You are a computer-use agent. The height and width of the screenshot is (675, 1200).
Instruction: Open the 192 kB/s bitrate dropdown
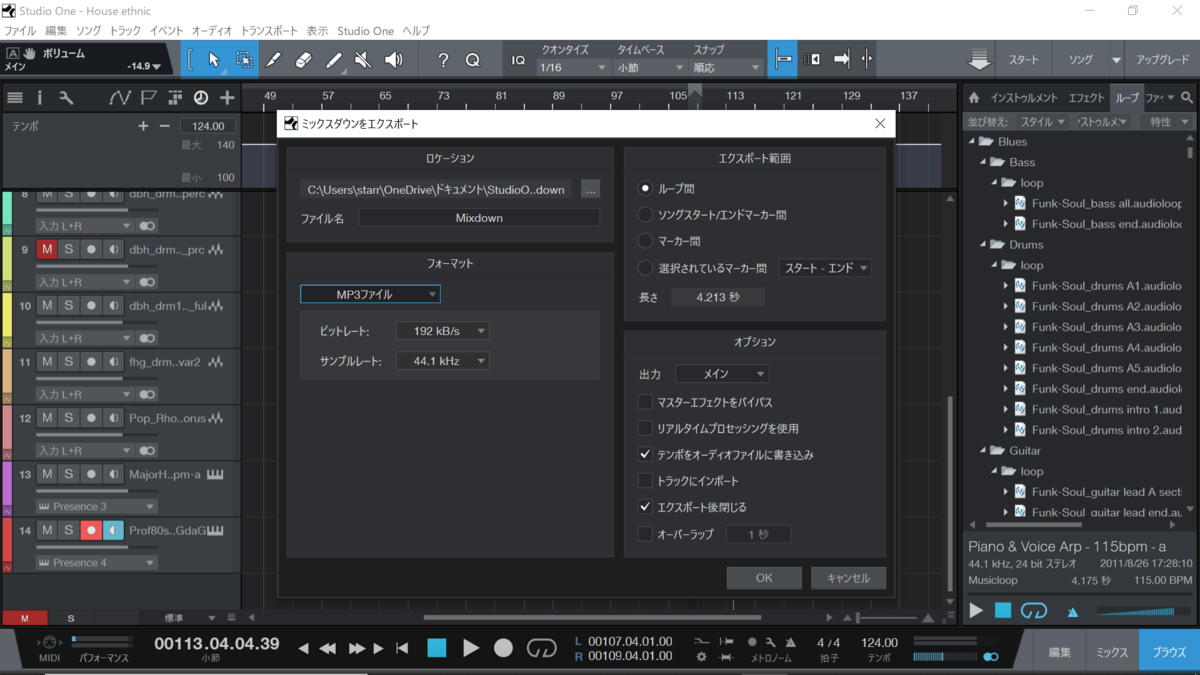coord(442,331)
